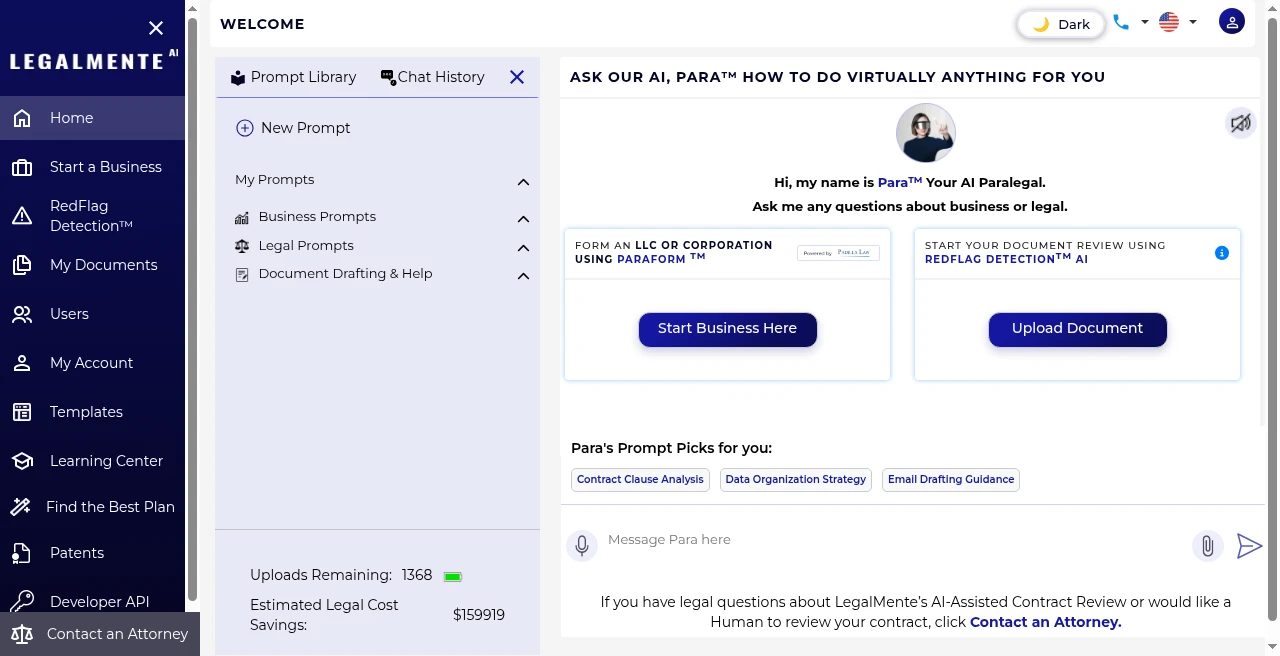Click the green uploads battery indicator

(x=453, y=576)
